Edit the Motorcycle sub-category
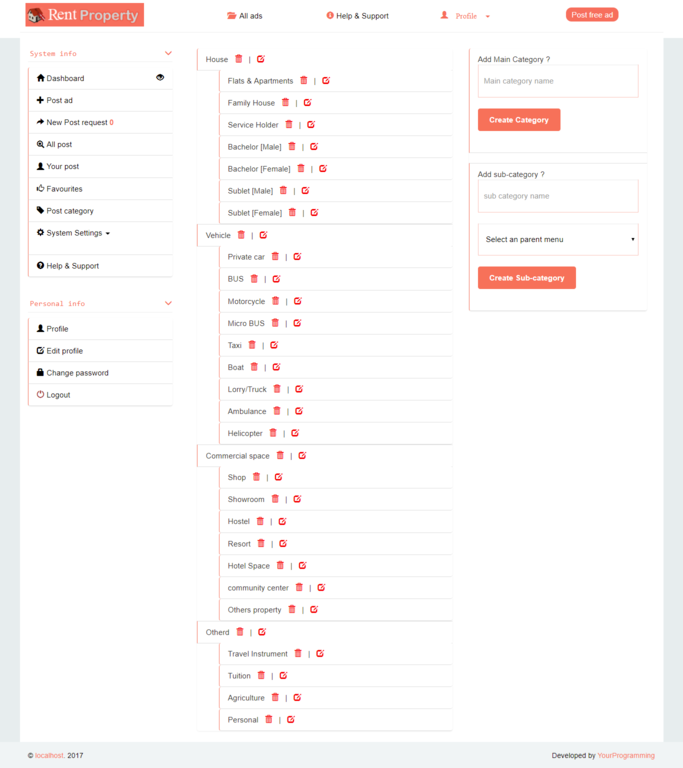Image resolution: width=683 pixels, height=768 pixels. click(298, 301)
